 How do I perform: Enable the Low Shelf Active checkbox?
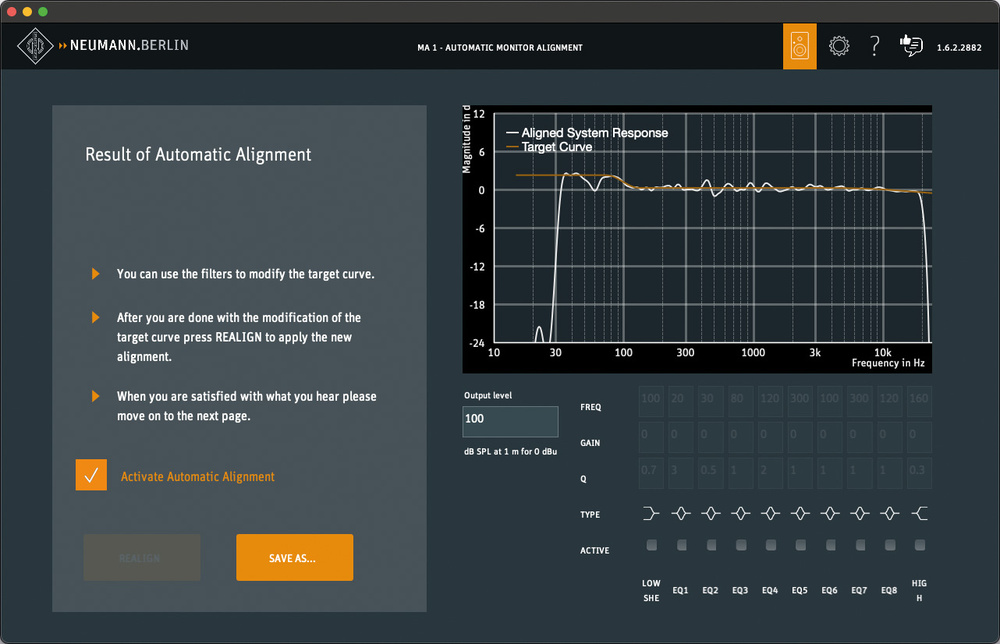(651, 545)
